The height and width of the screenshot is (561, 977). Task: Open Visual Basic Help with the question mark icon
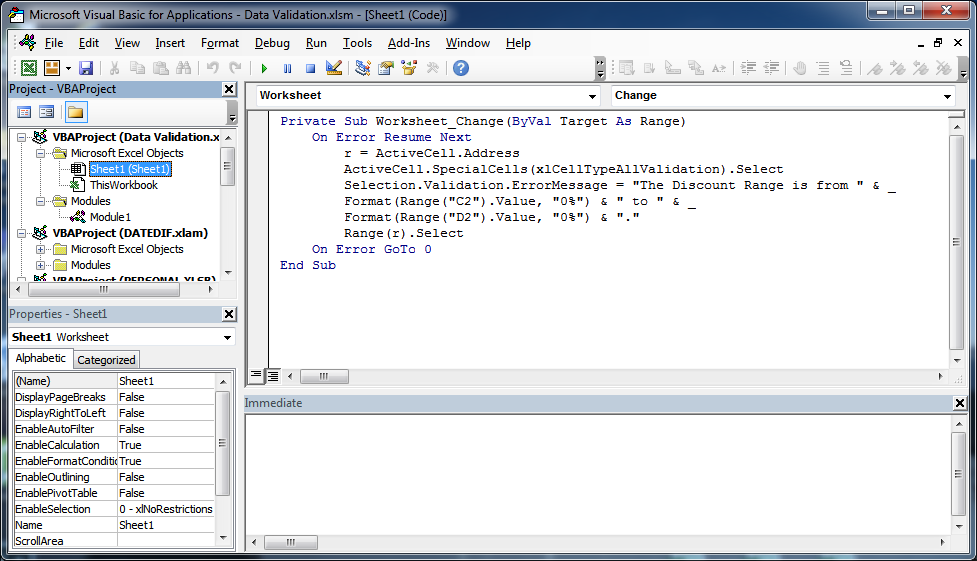(461, 68)
